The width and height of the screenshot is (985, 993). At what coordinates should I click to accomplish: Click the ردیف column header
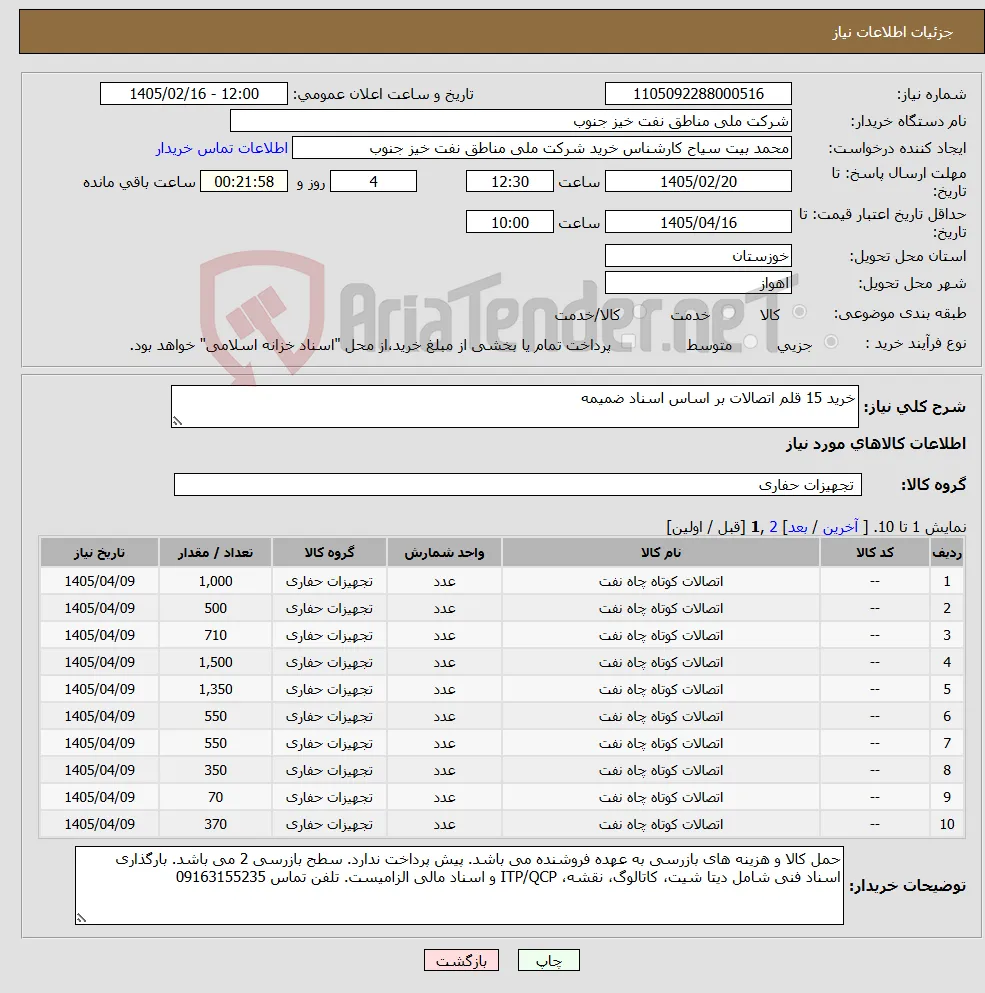(x=947, y=553)
